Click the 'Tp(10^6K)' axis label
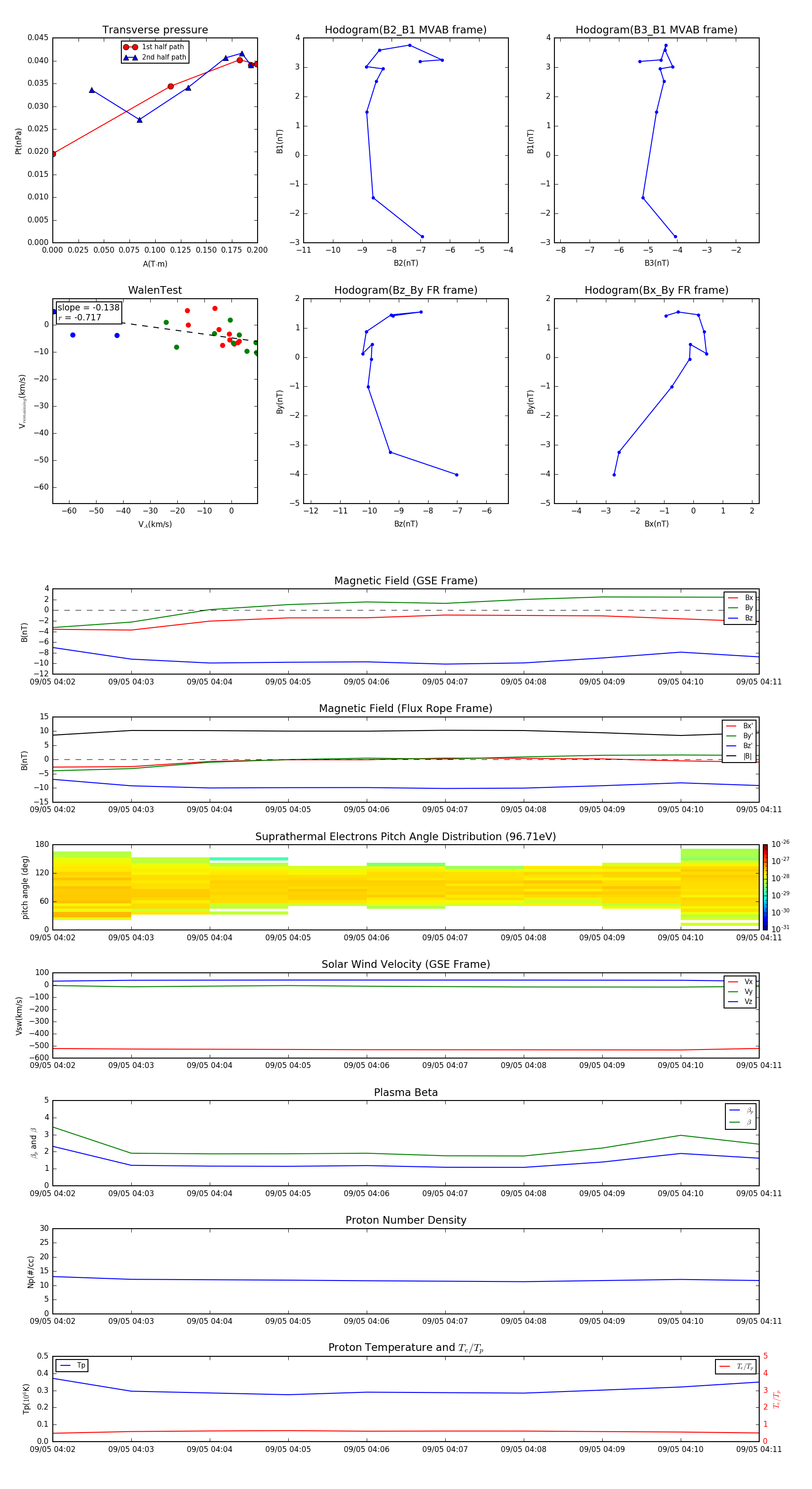The height and width of the screenshot is (1489, 812). 26,1399
